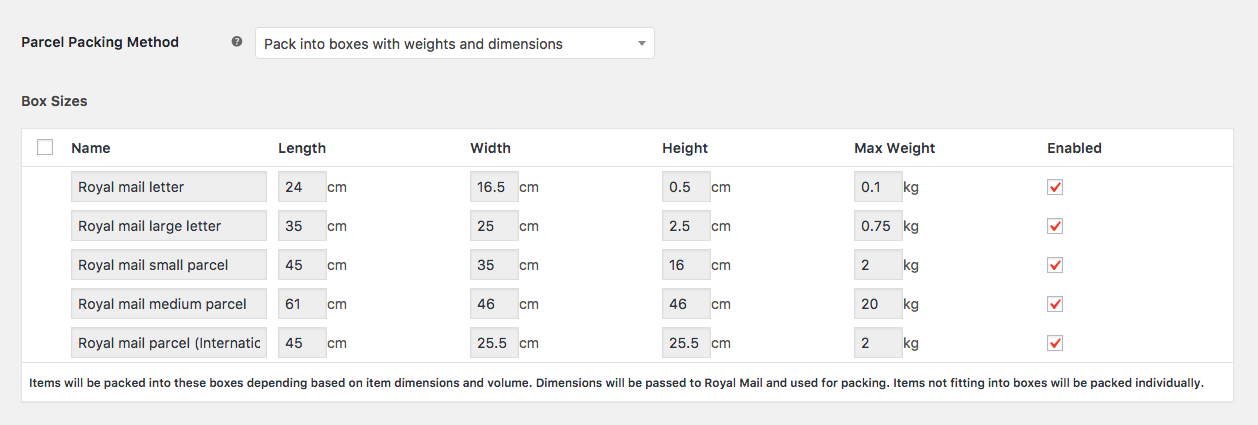This screenshot has height=425, width=1258.
Task: Edit the height field showing 0.5
Action: pos(686,187)
